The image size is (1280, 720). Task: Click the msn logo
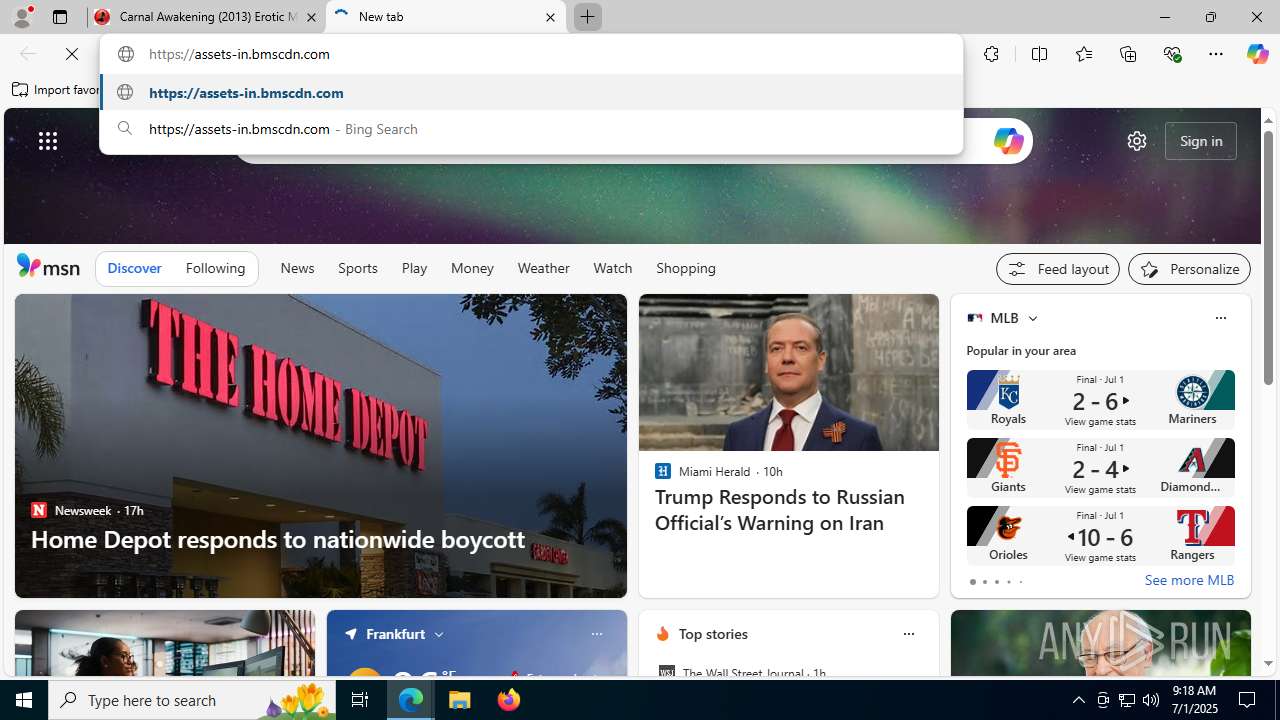pos(48,266)
